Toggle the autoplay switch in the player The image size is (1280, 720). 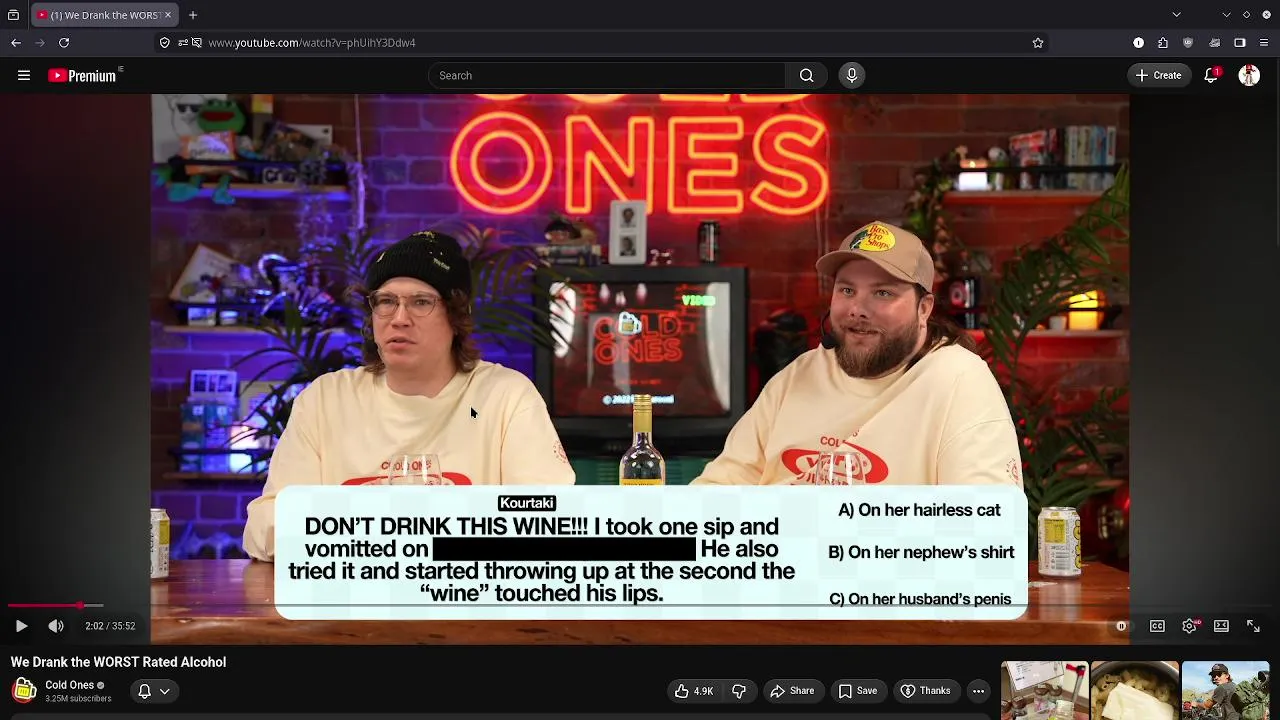[1121, 626]
